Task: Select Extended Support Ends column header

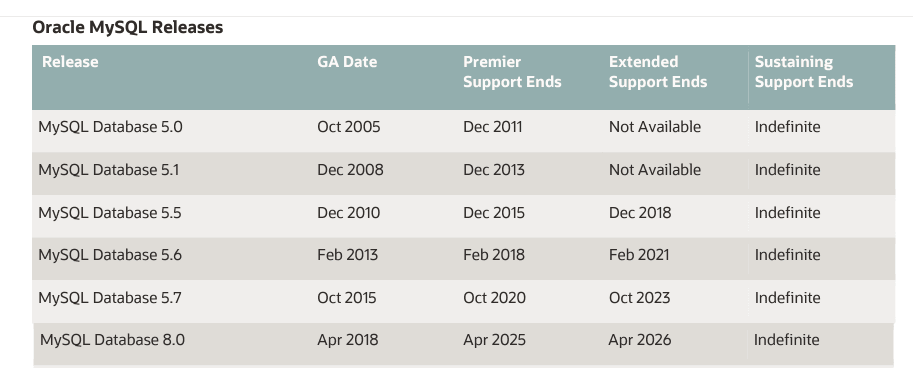Action: point(658,72)
